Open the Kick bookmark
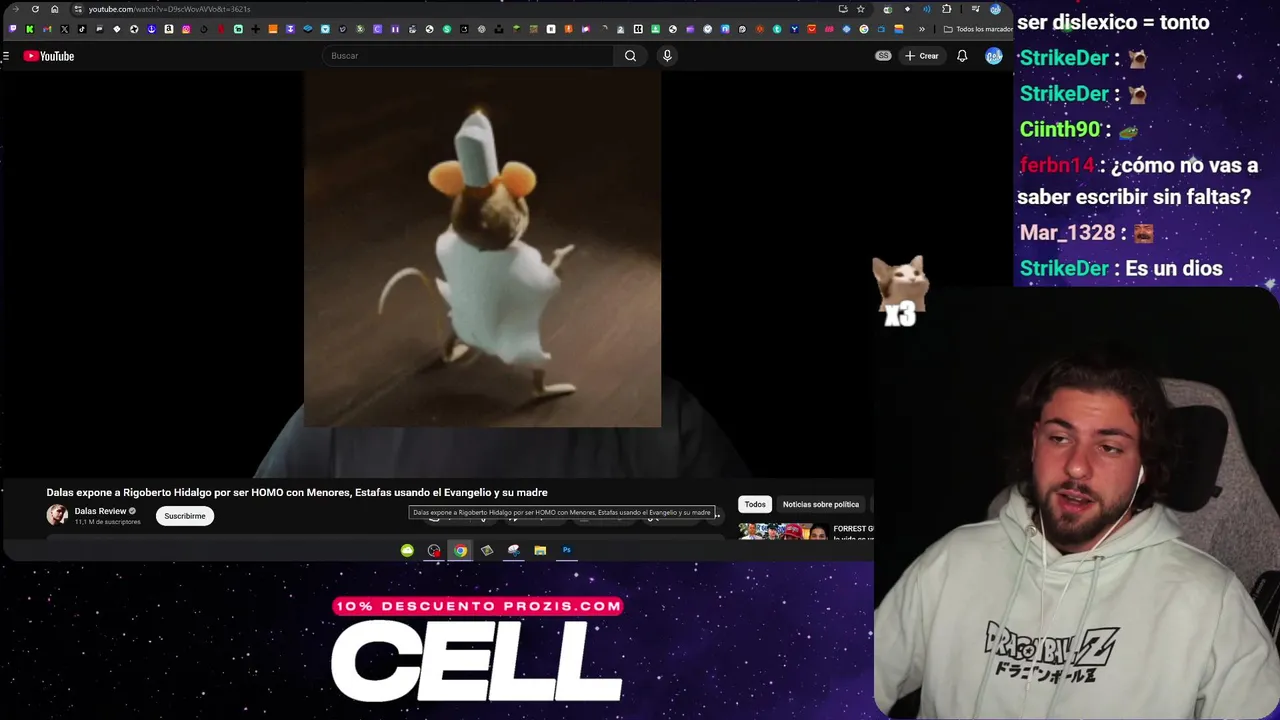 point(29,29)
